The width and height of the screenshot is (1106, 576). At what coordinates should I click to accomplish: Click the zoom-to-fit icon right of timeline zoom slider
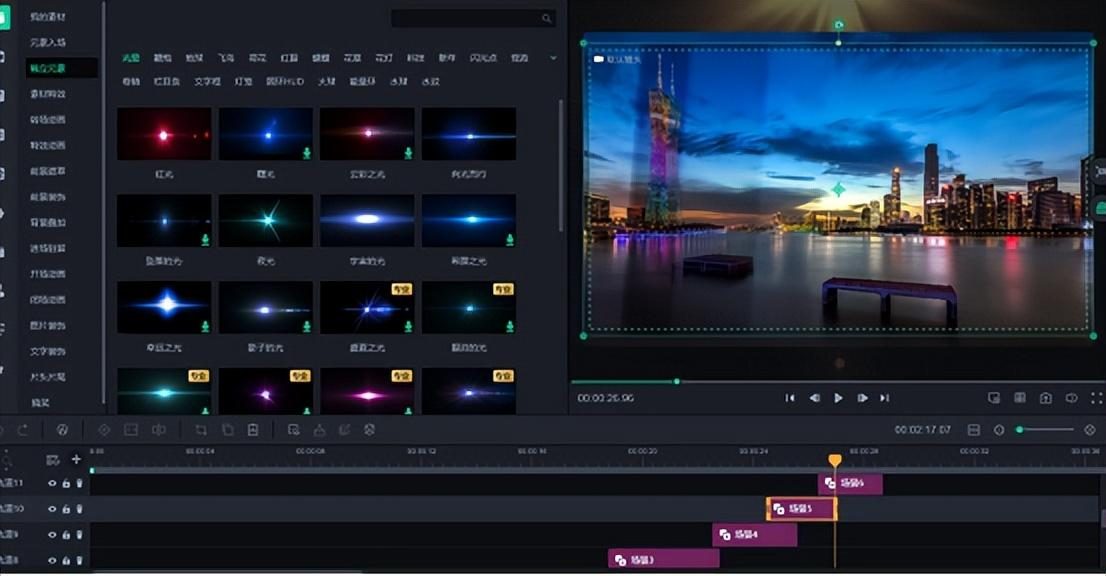click(x=1090, y=429)
